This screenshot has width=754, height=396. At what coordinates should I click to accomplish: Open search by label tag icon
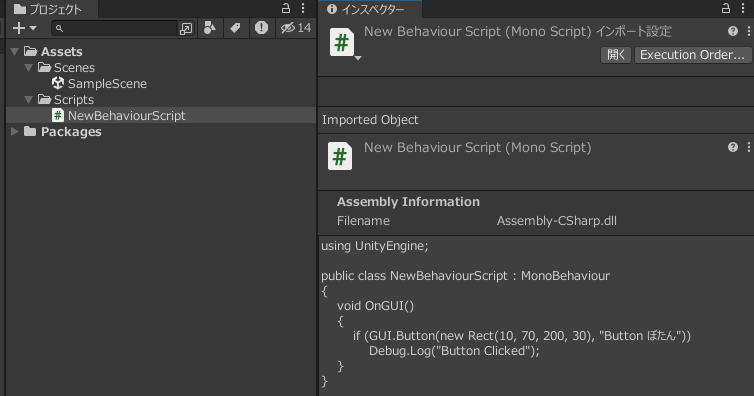click(x=235, y=28)
